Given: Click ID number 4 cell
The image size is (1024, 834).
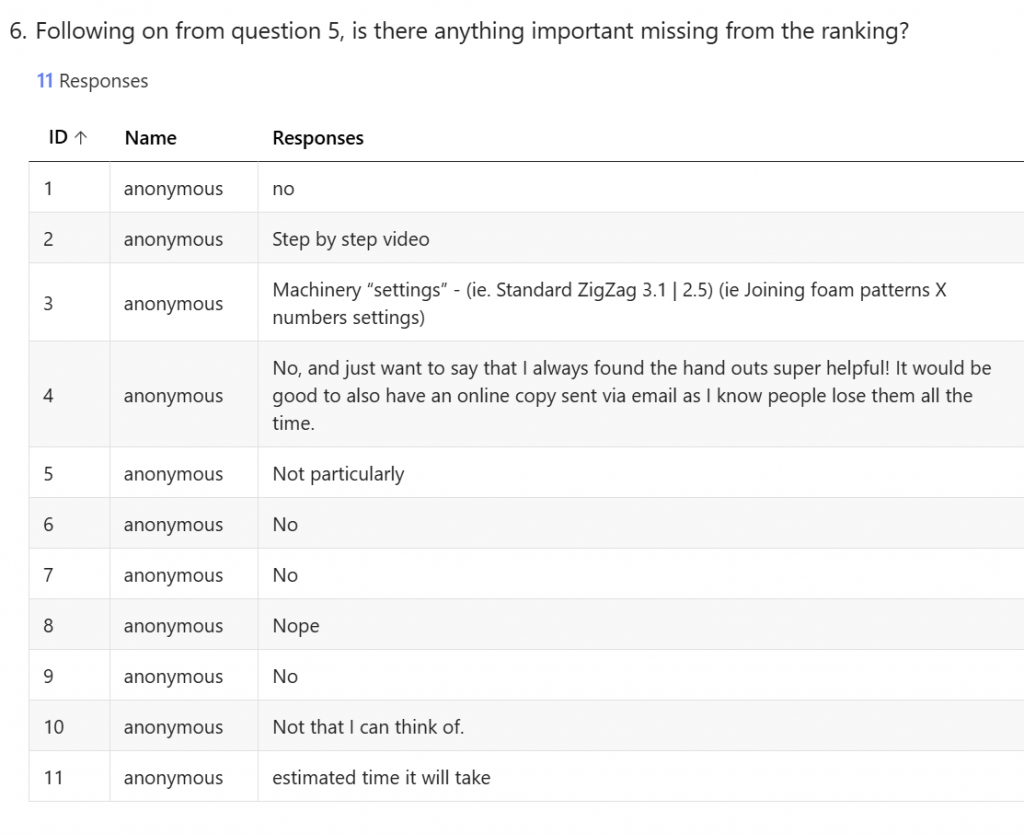Looking at the screenshot, I should [48, 395].
